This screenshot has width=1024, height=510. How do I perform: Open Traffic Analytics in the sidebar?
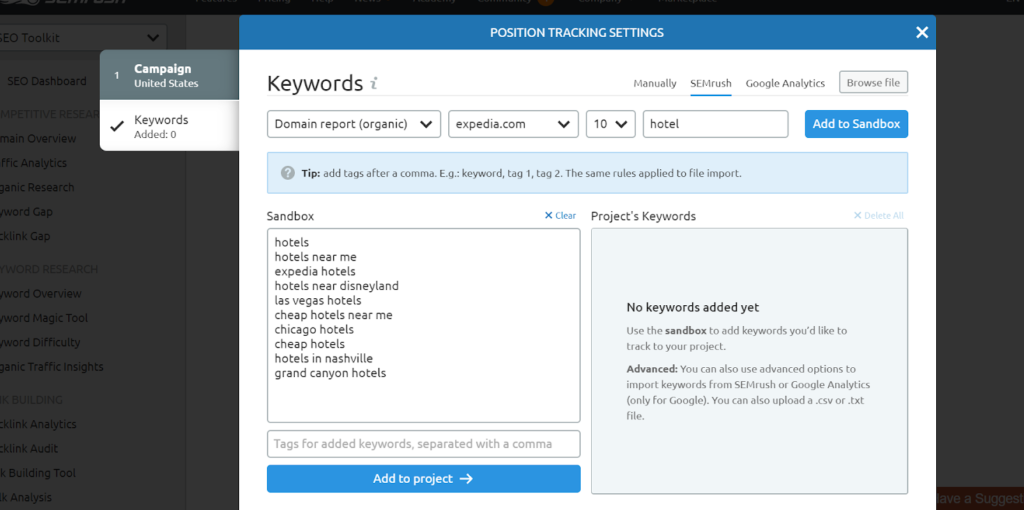[x=33, y=163]
